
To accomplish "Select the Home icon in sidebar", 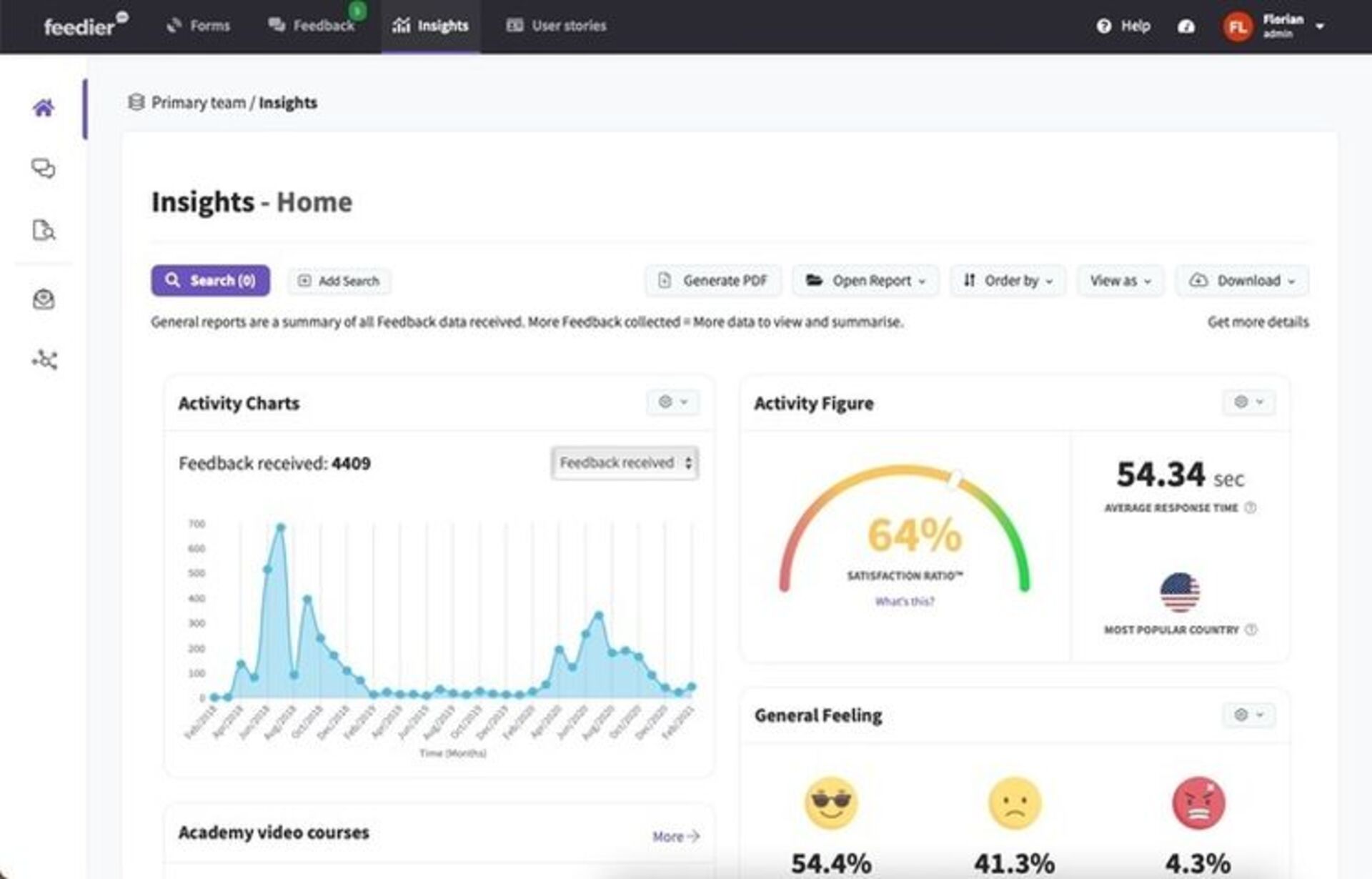I will [44, 107].
